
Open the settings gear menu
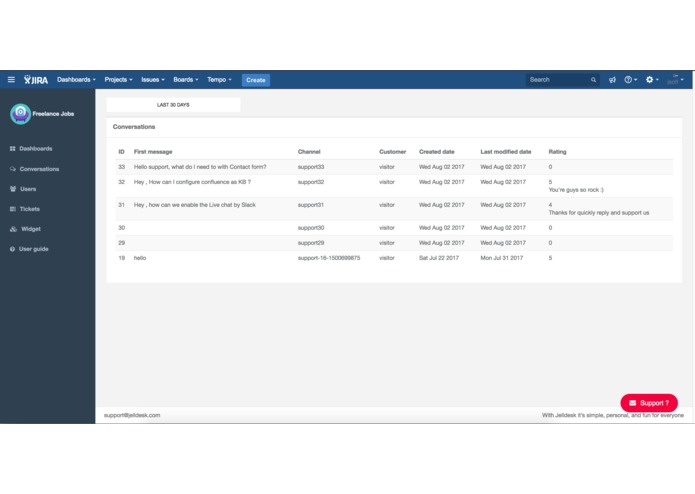pyautogui.click(x=652, y=80)
